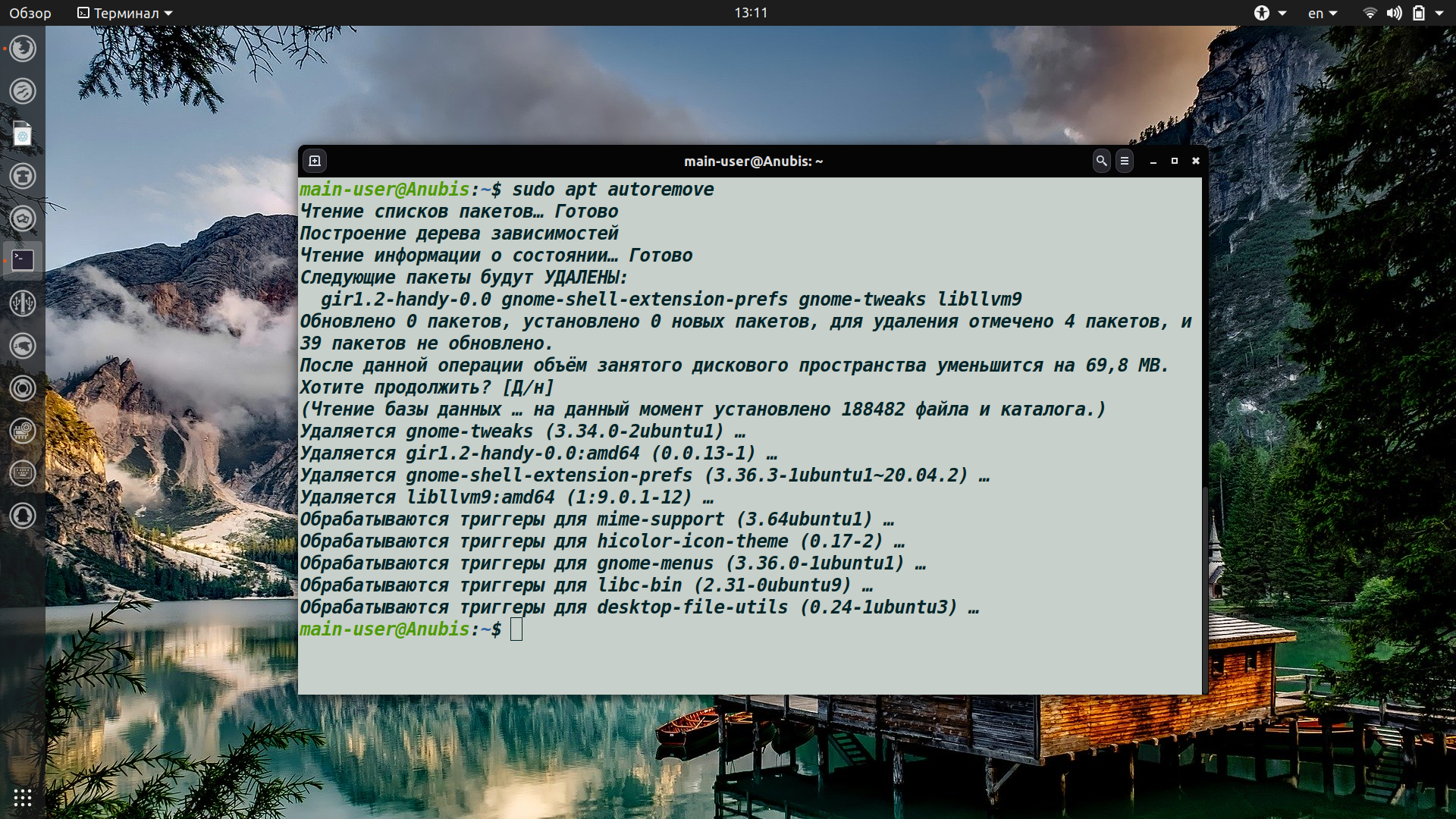Open Activities overview (Обзор)
This screenshot has width=1456, height=819.
(x=30, y=13)
